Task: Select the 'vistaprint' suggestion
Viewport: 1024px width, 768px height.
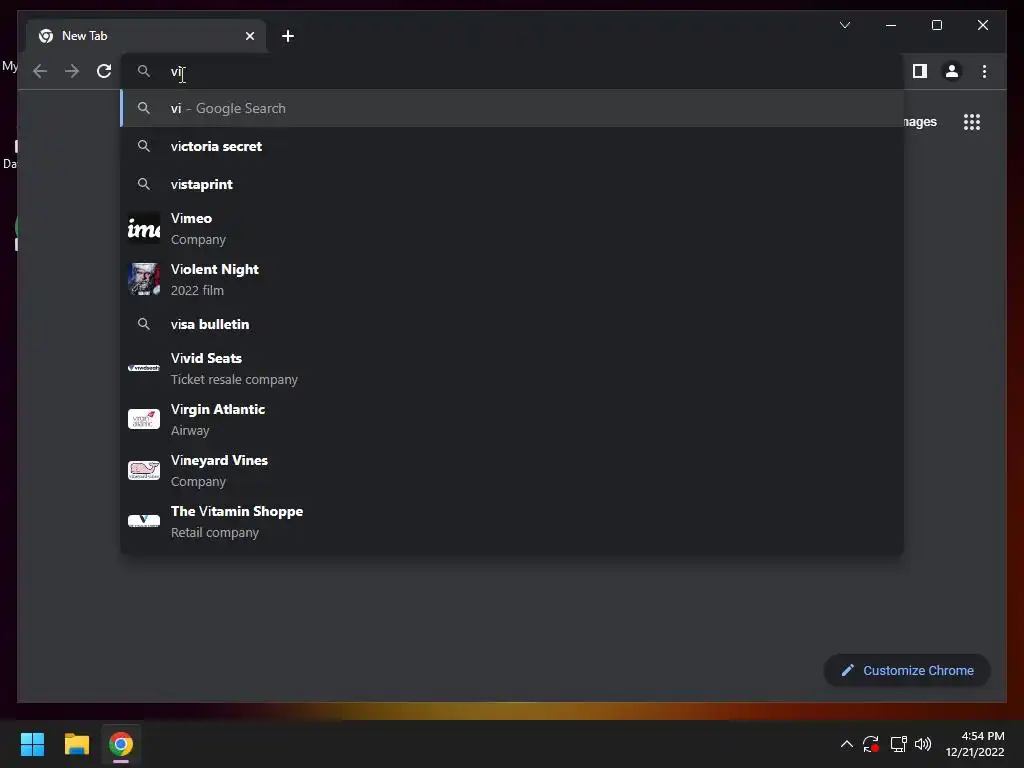Action: 512,184
